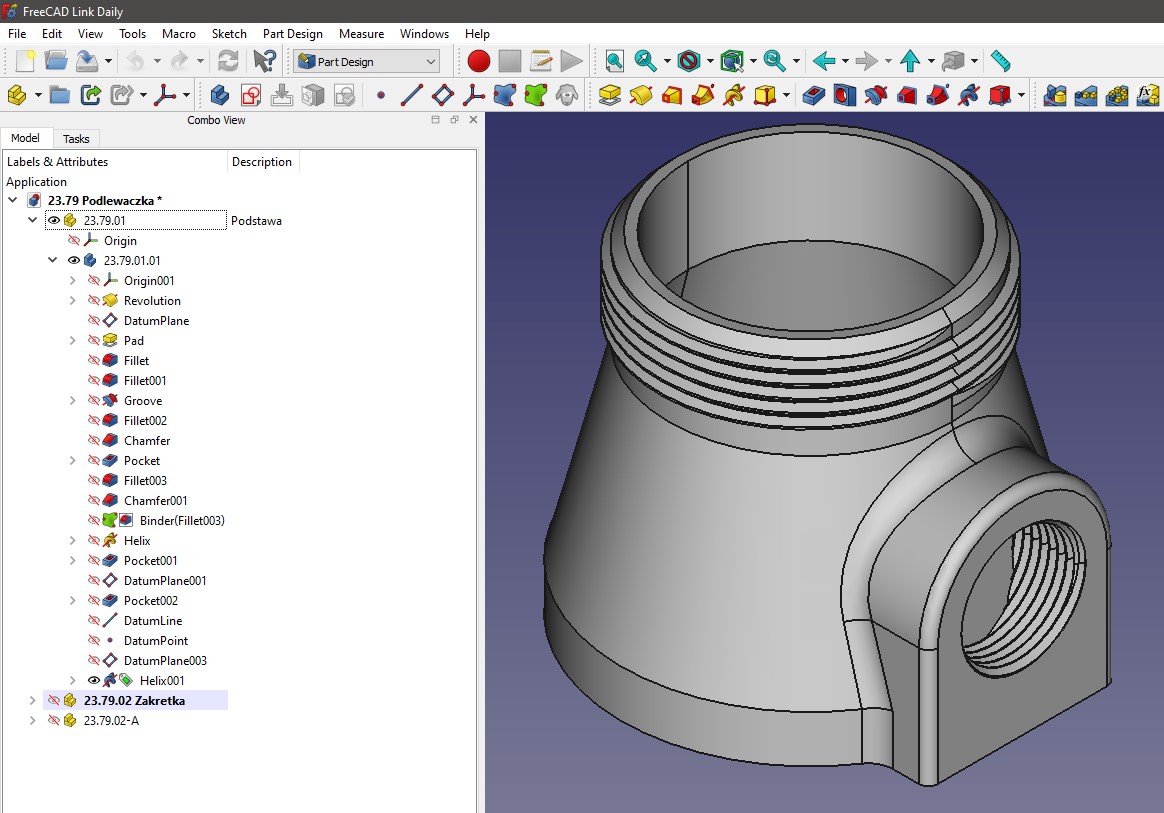This screenshot has height=813, width=1164.
Task: Start macro recording with red circle
Action: tap(479, 61)
